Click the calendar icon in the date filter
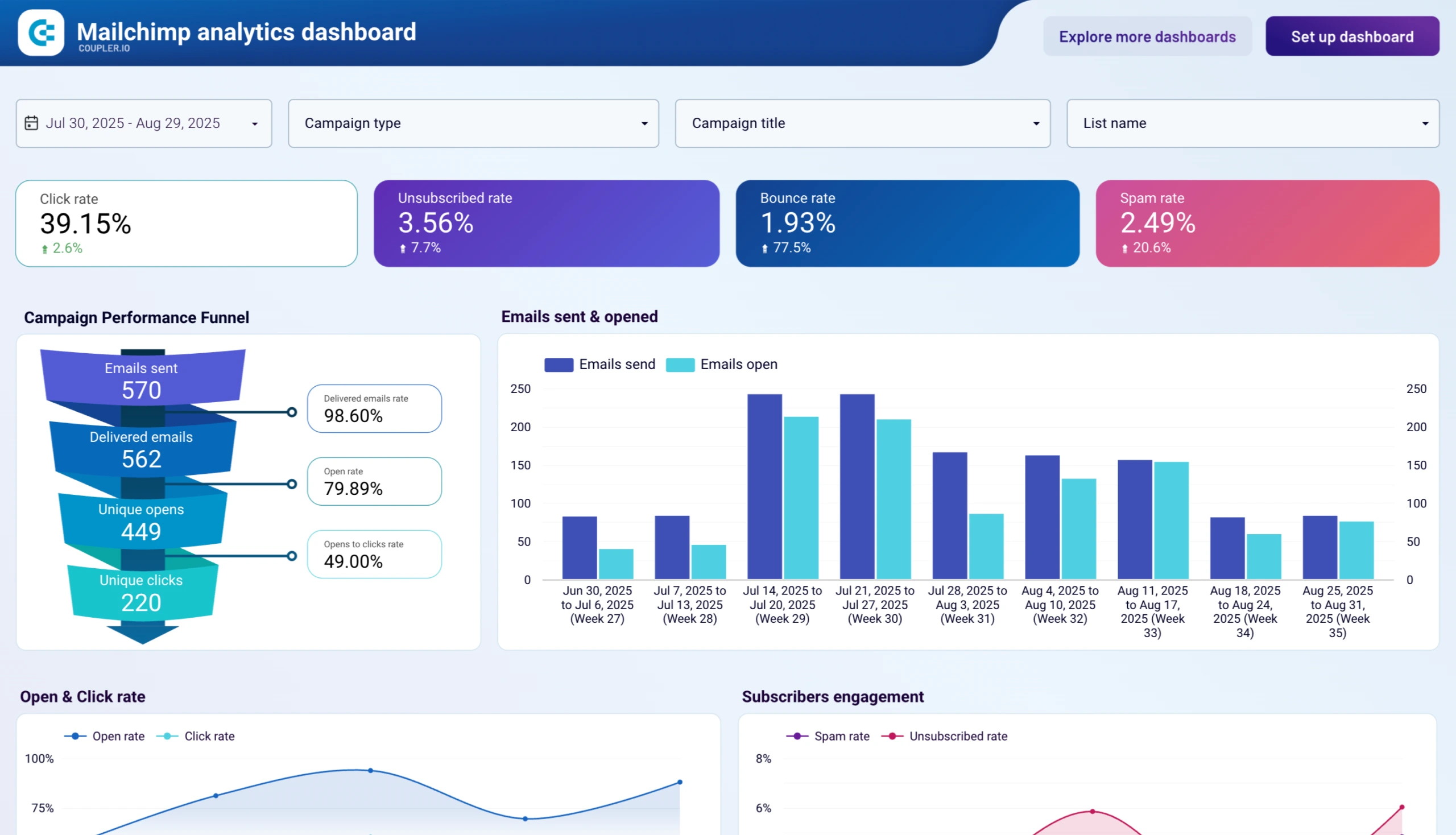Viewport: 1456px width, 835px height. (32, 123)
